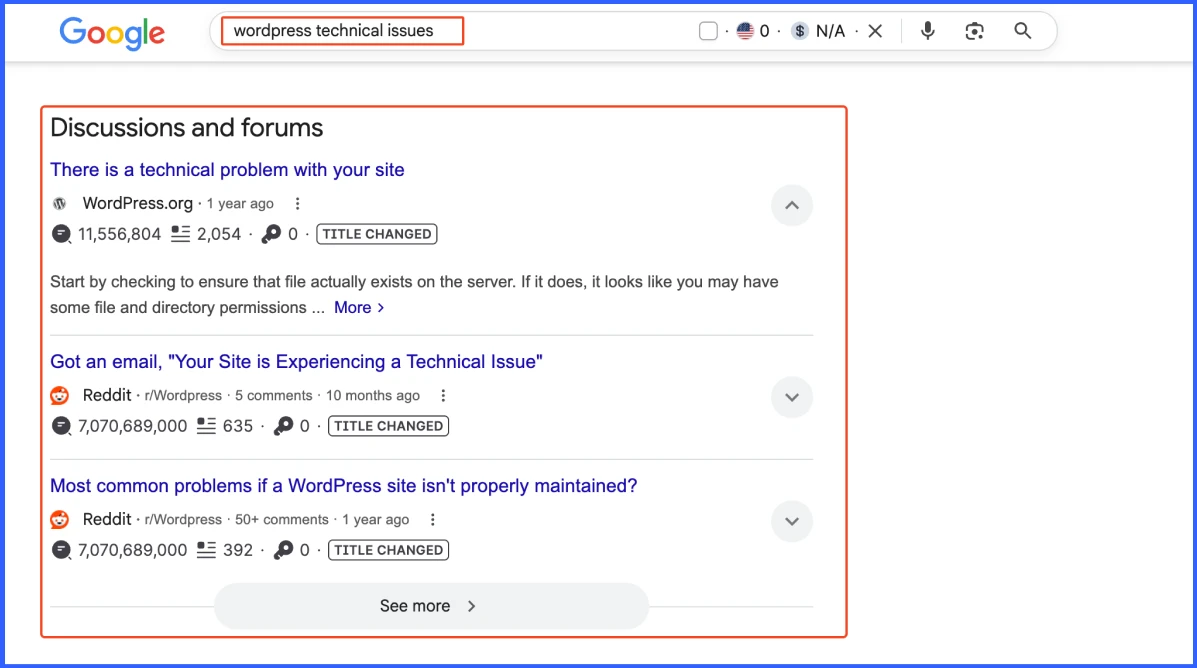The width and height of the screenshot is (1197, 668).
Task: Click the 'WordPress.org' source name
Action: pyautogui.click(x=137, y=204)
